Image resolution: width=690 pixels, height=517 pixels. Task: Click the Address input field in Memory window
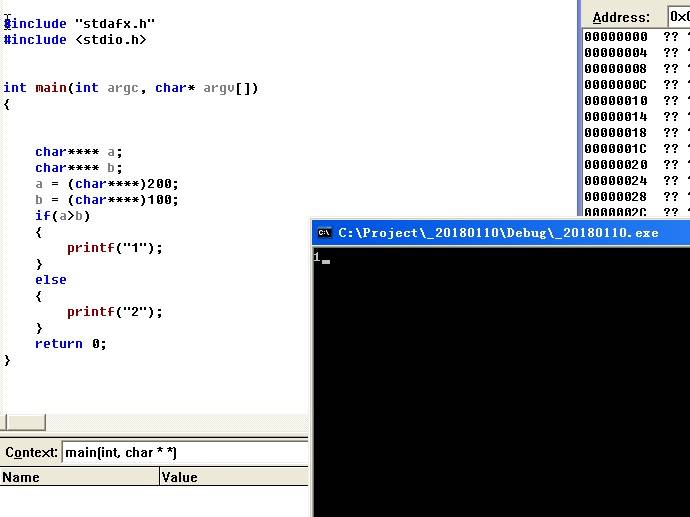pos(679,17)
